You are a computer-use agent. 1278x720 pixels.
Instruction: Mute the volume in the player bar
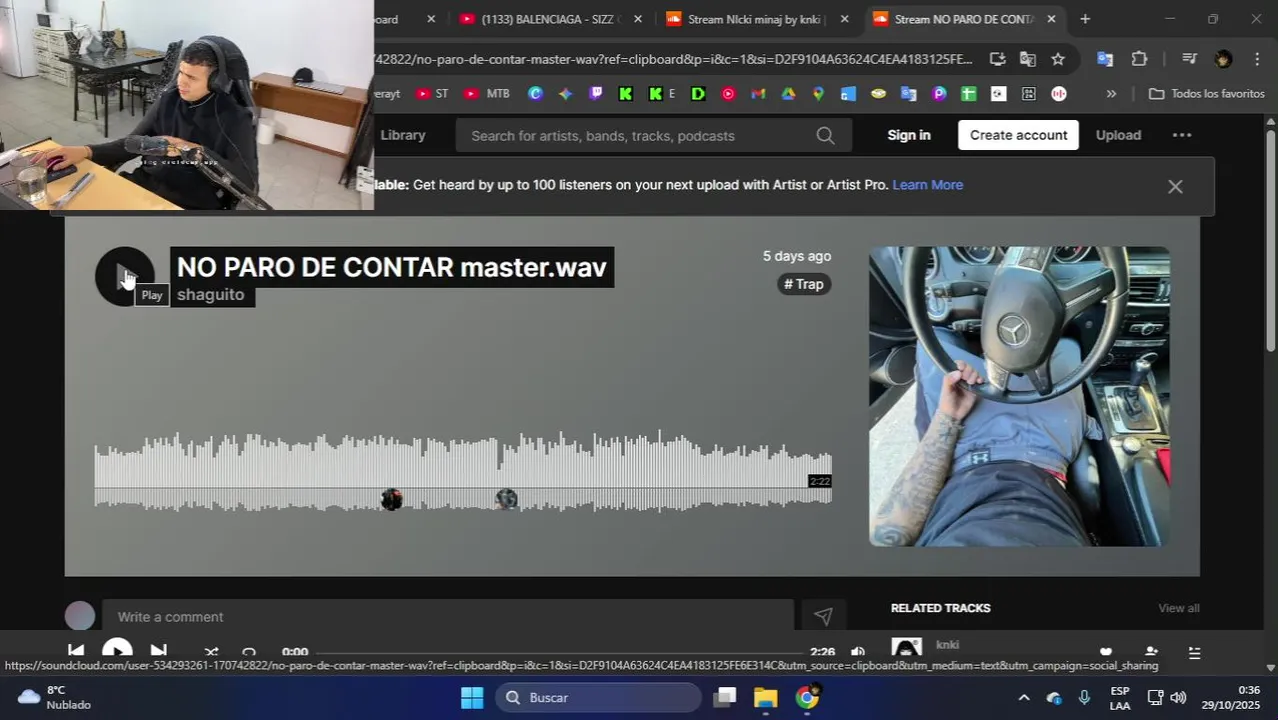[858, 653]
